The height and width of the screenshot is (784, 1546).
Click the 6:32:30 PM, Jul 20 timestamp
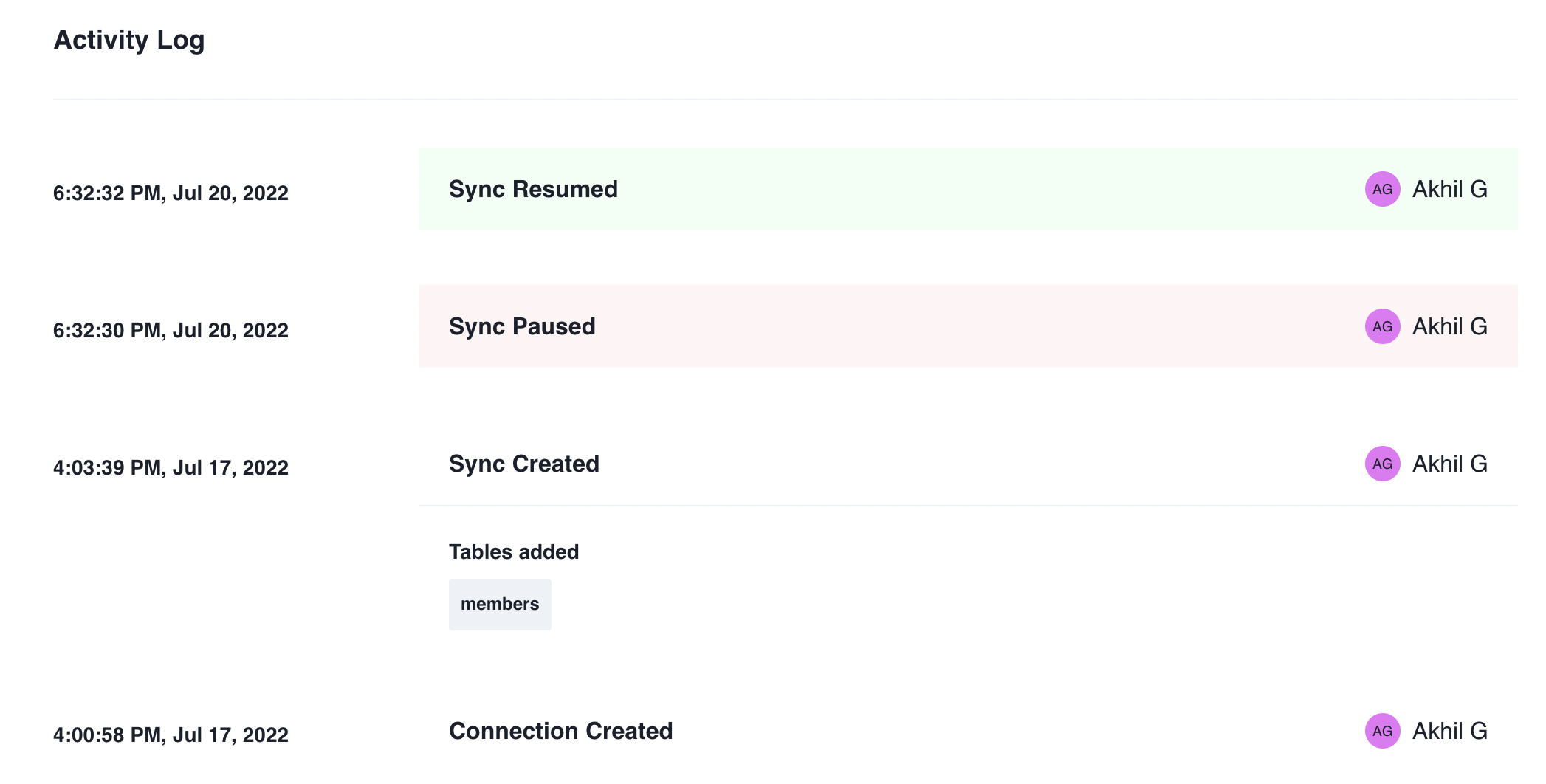pos(171,331)
